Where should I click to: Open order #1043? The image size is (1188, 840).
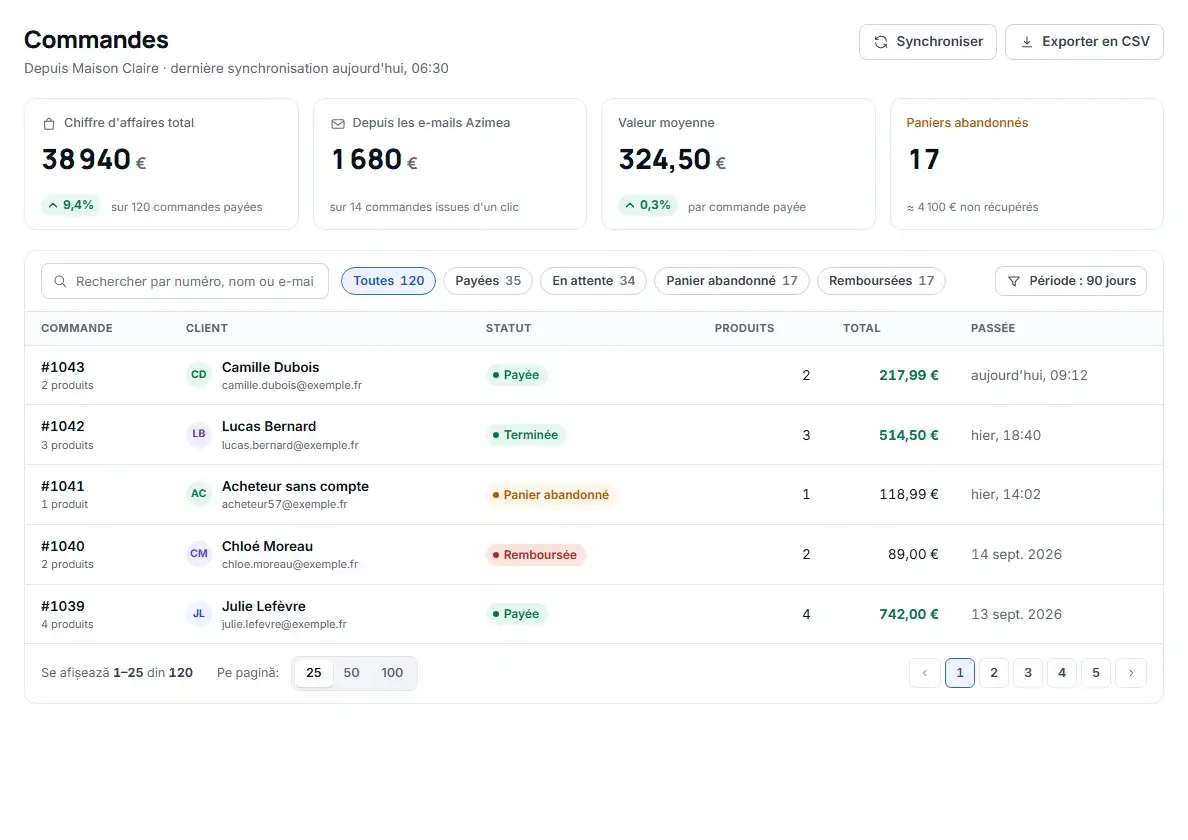point(63,367)
